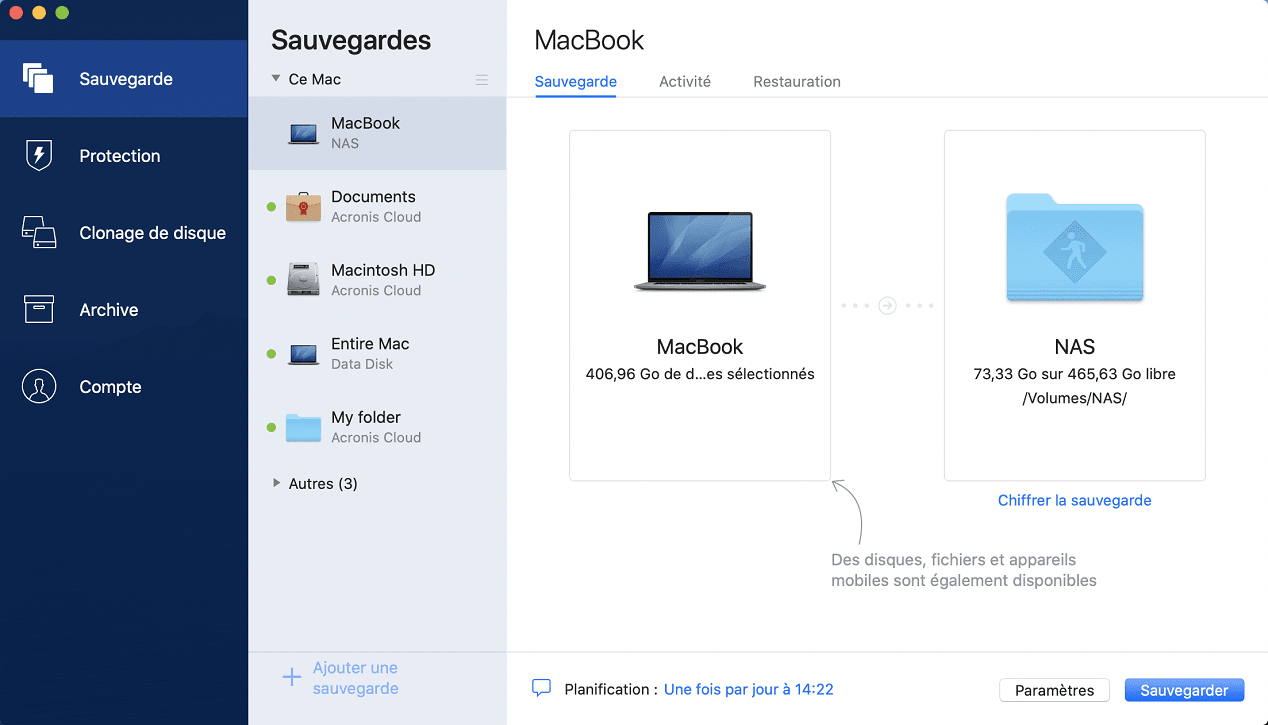Open the Protection section
Screen dimensions: 1268x725
[124, 156]
